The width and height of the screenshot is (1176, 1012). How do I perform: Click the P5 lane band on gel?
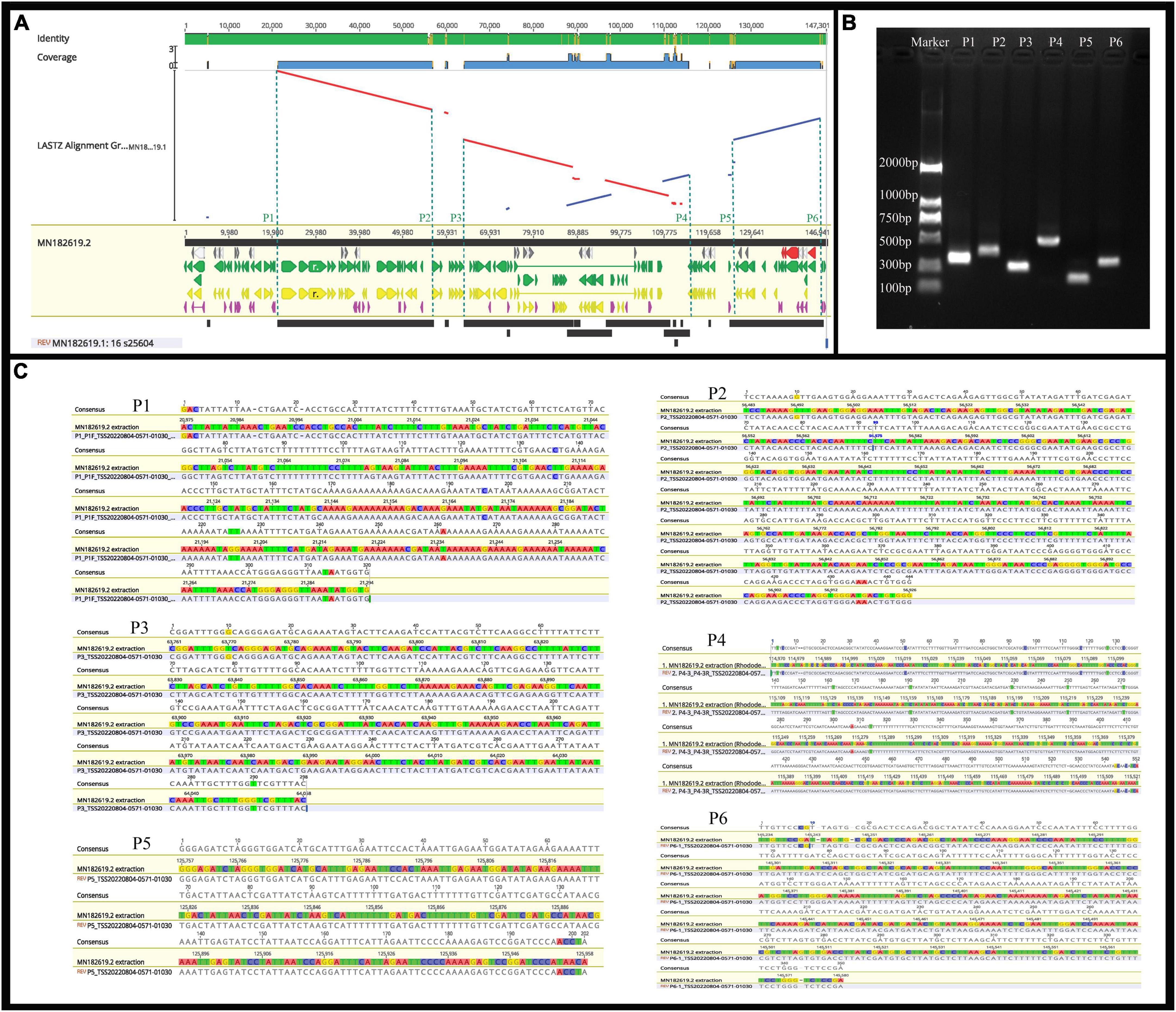(x=1078, y=278)
